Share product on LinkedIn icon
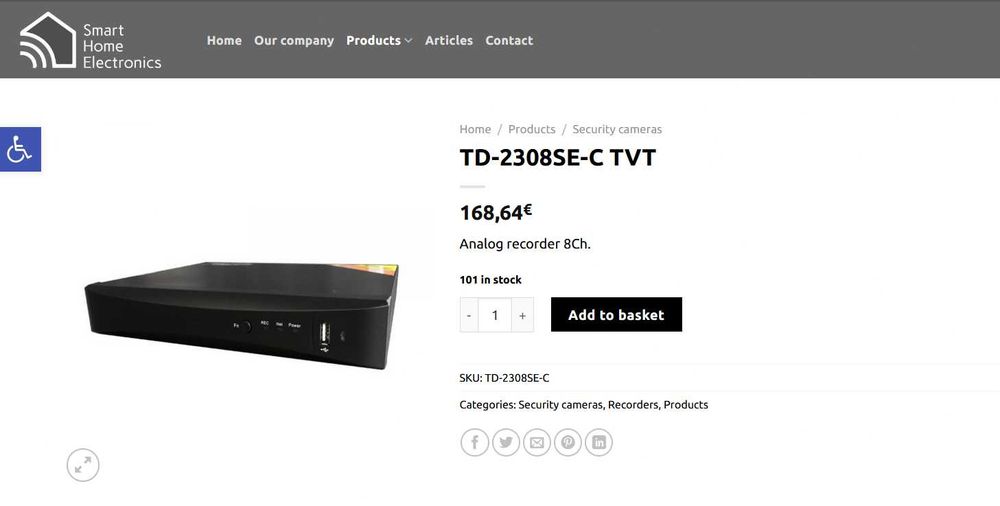This screenshot has height=506, width=1000. (x=599, y=442)
